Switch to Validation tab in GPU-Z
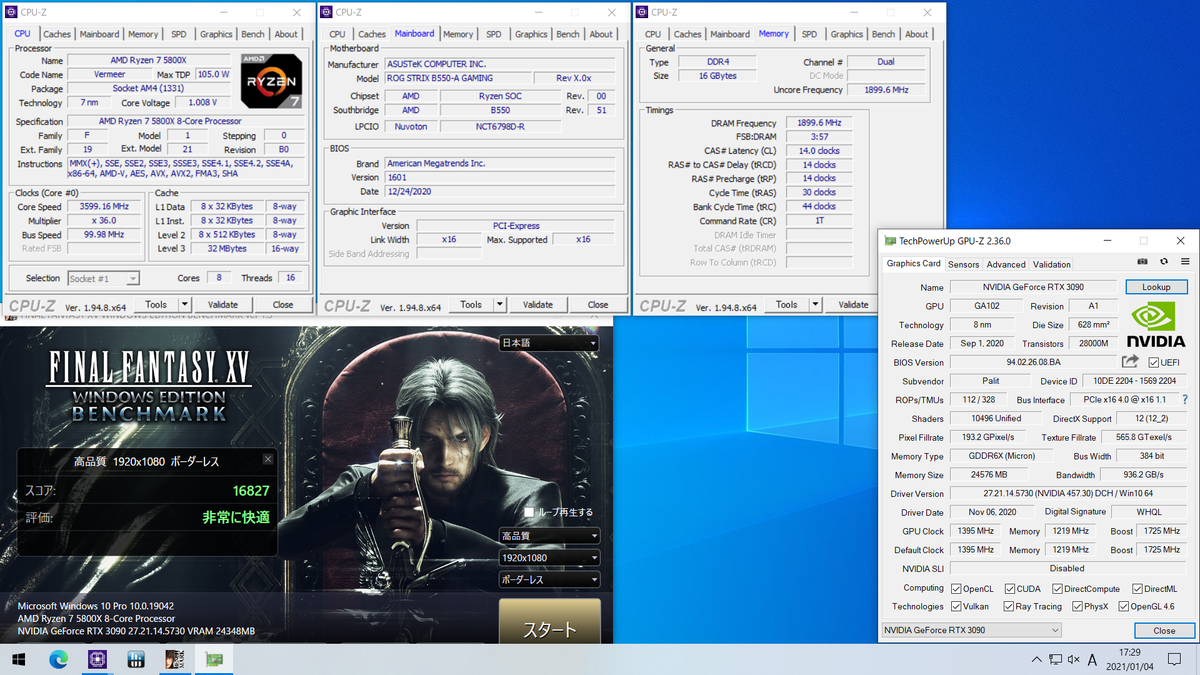Image resolution: width=1200 pixels, height=675 pixels. (1051, 264)
